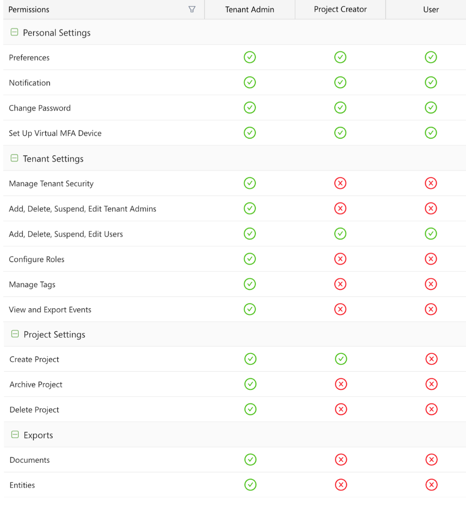Screen dimensions: 466x505
Task: Toggle Add, Delete, Suspend, Edit Users for User
Action: tap(431, 234)
